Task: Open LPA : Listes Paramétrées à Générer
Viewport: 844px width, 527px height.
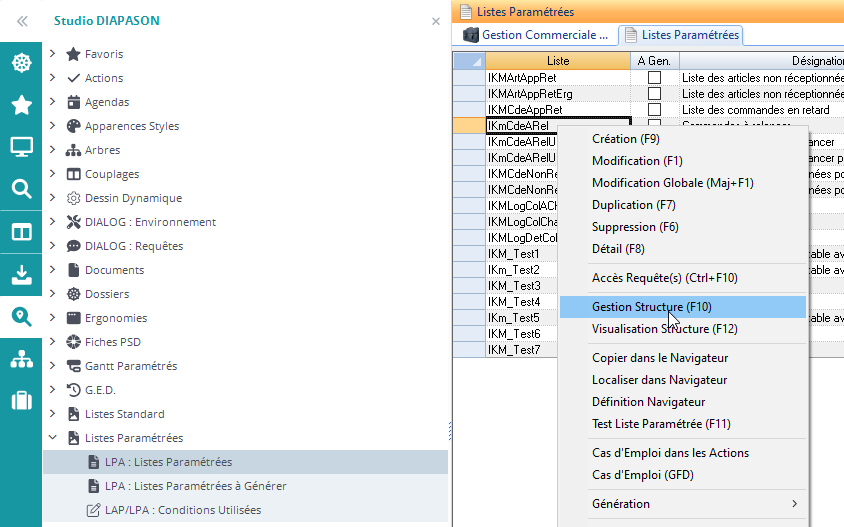Action: pyautogui.click(x=195, y=486)
